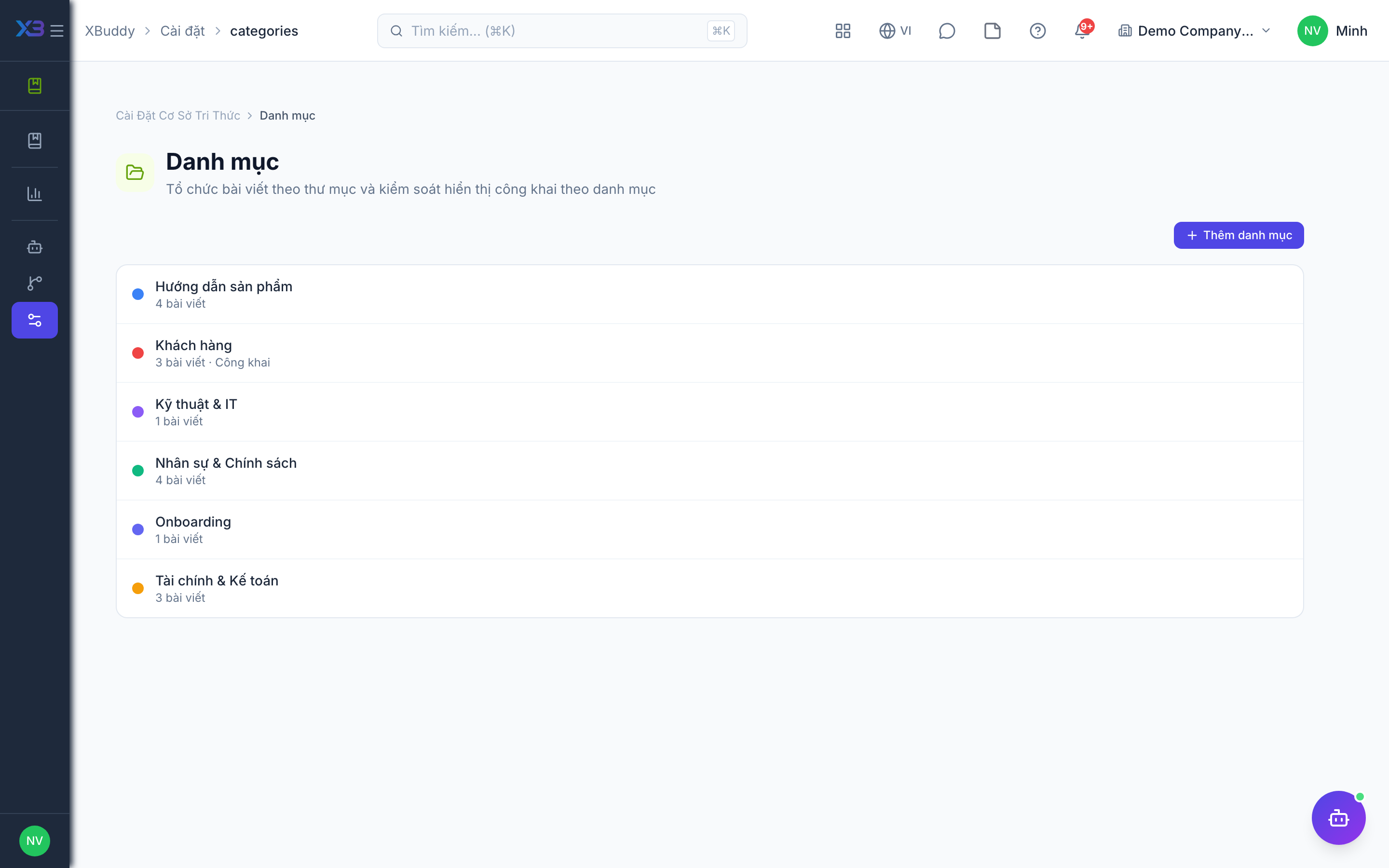The width and height of the screenshot is (1389, 868).
Task: Click the ⌘K shortcut badge in search
Action: (x=721, y=30)
